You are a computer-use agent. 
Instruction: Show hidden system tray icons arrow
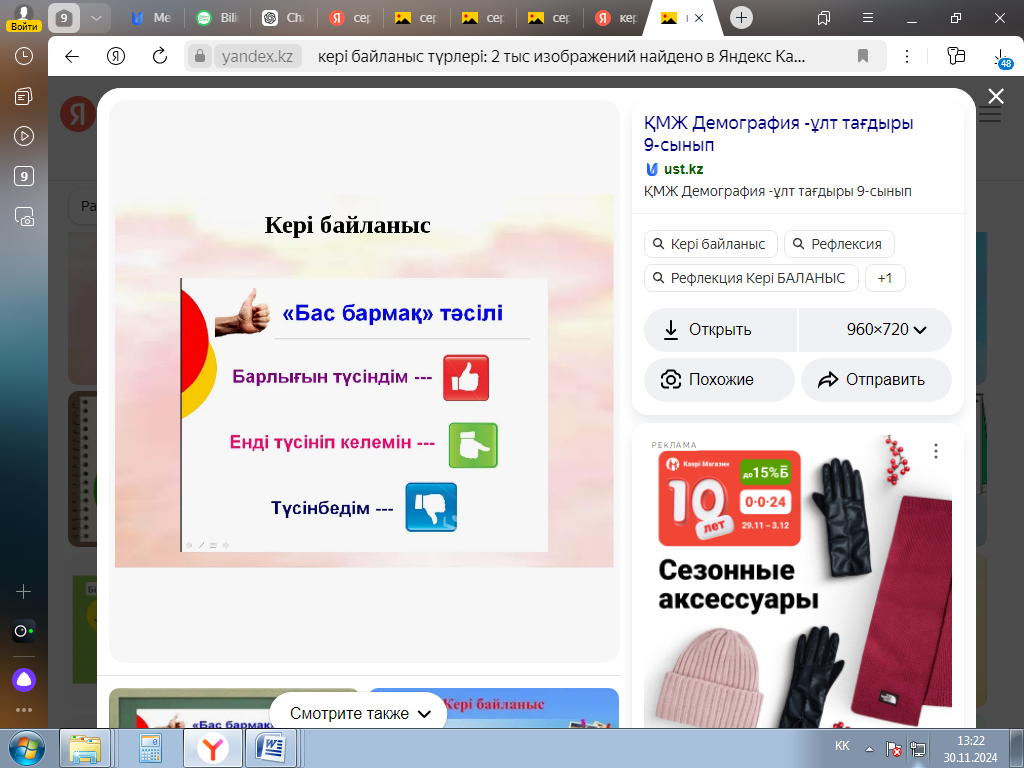[869, 748]
